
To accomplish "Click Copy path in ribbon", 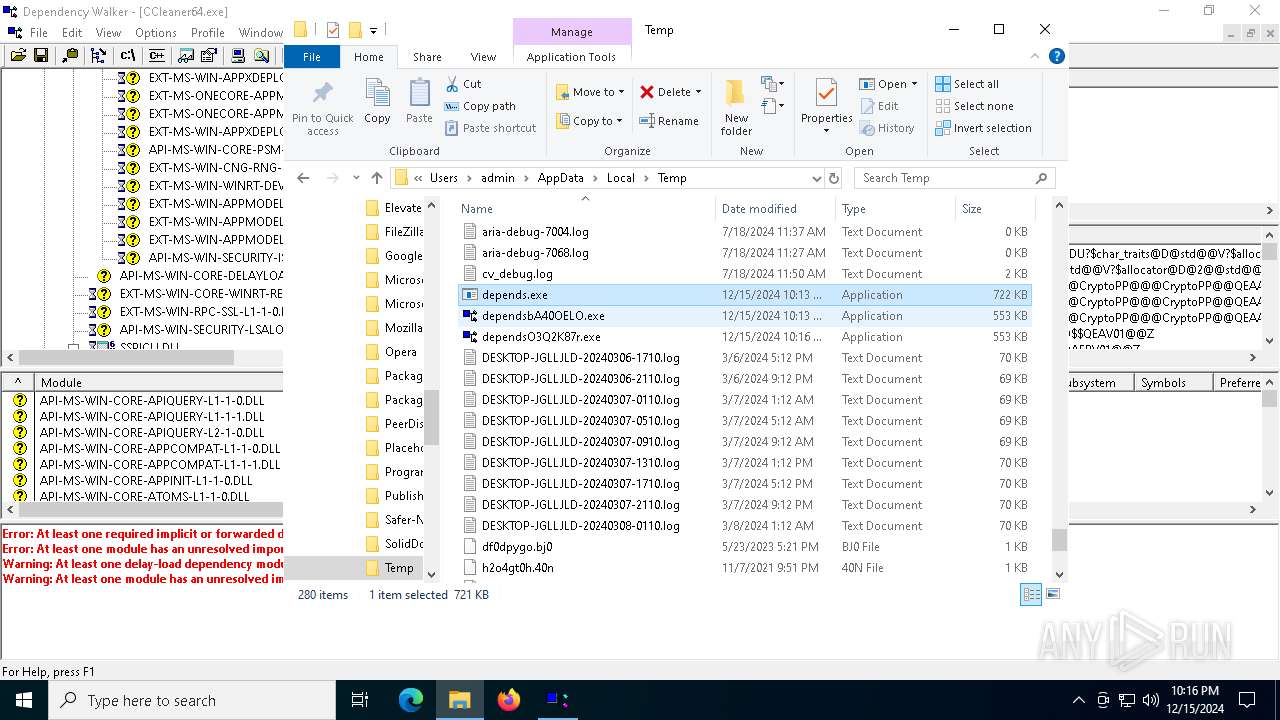I will (480, 106).
